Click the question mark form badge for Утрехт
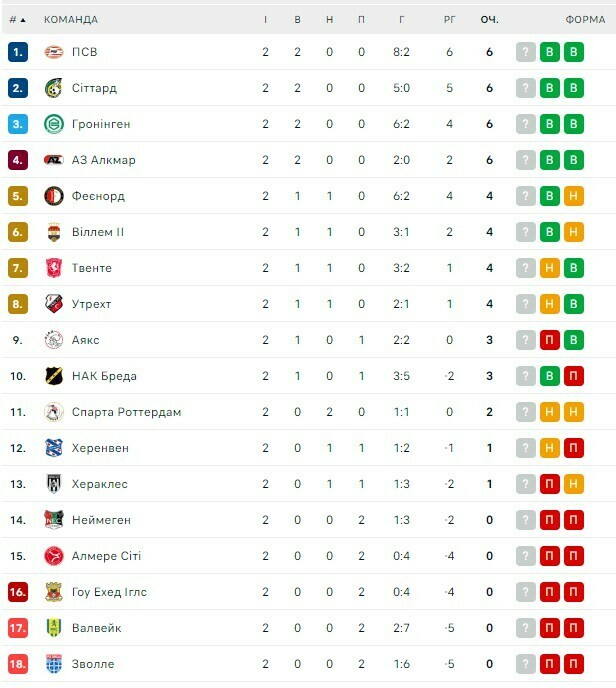 point(526,304)
